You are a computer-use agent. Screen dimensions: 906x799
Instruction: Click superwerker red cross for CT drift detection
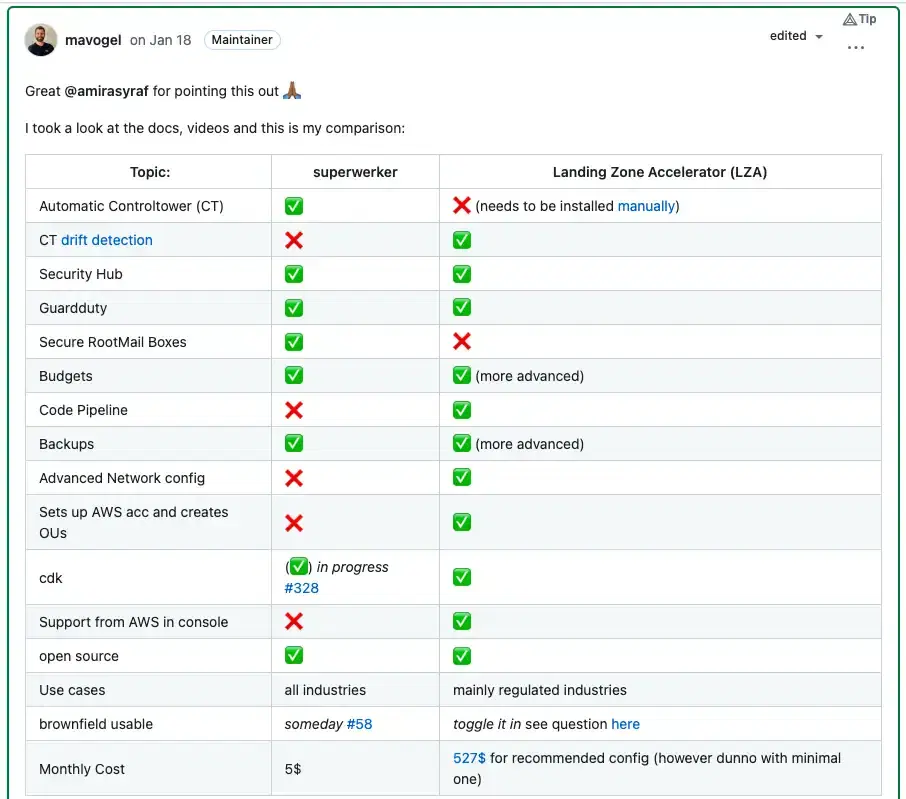(294, 240)
